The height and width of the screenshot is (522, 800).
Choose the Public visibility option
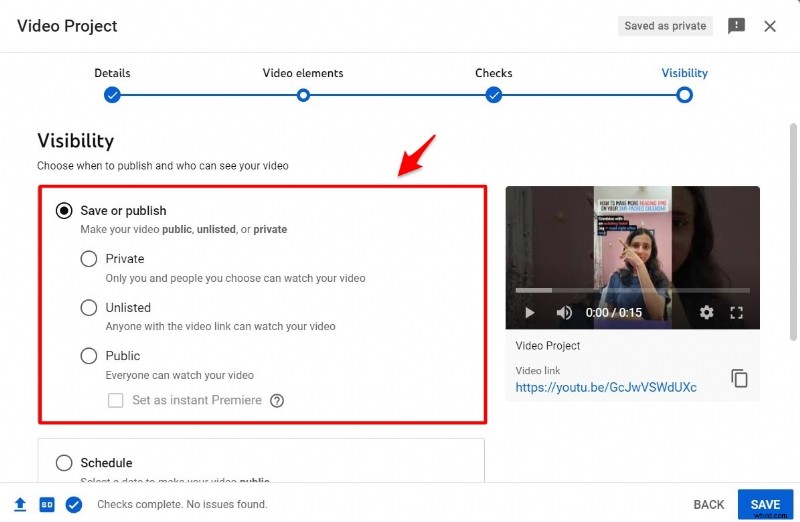(x=89, y=356)
